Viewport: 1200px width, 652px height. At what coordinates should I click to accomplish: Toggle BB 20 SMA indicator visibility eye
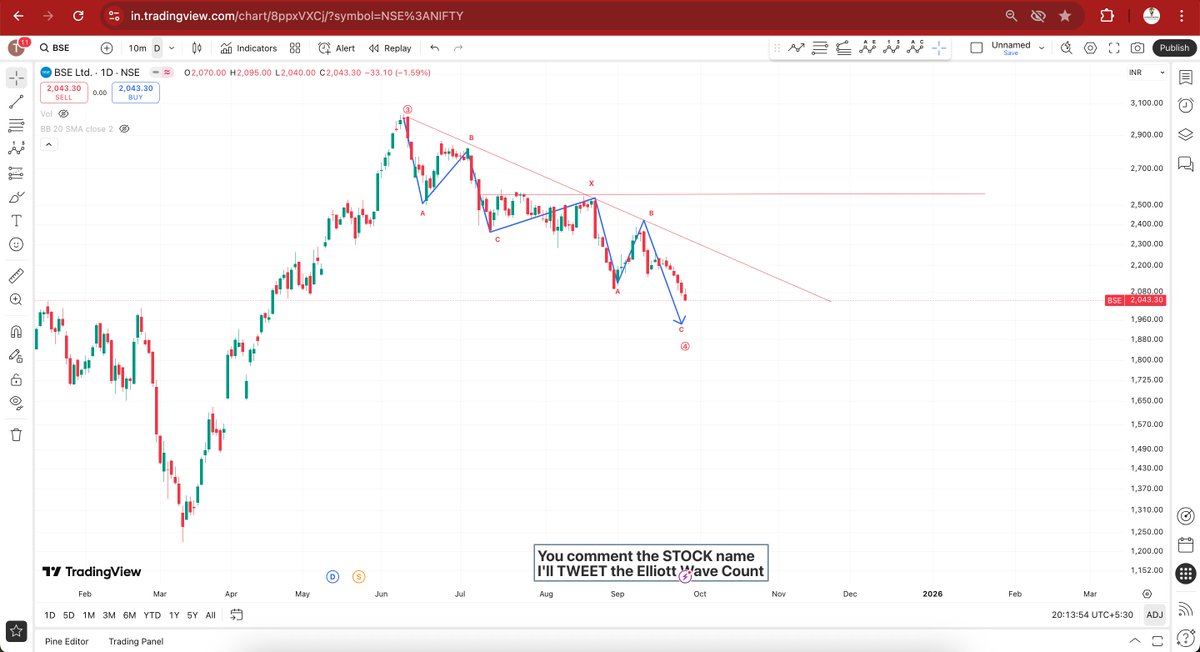pyautogui.click(x=124, y=129)
